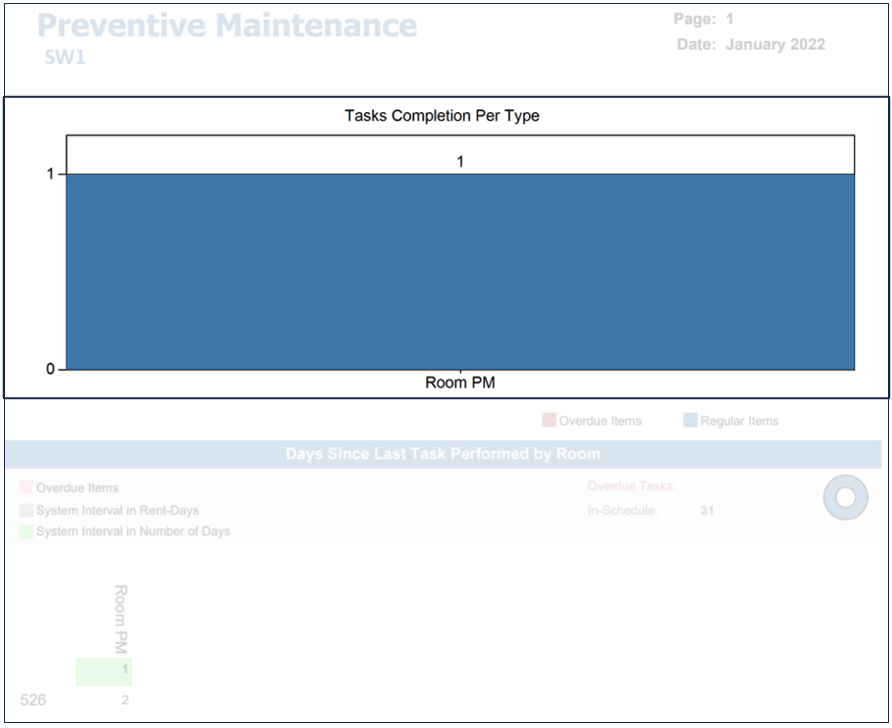892x728 pixels.
Task: Click the blue Regular Items legend swatch
Action: click(x=690, y=421)
